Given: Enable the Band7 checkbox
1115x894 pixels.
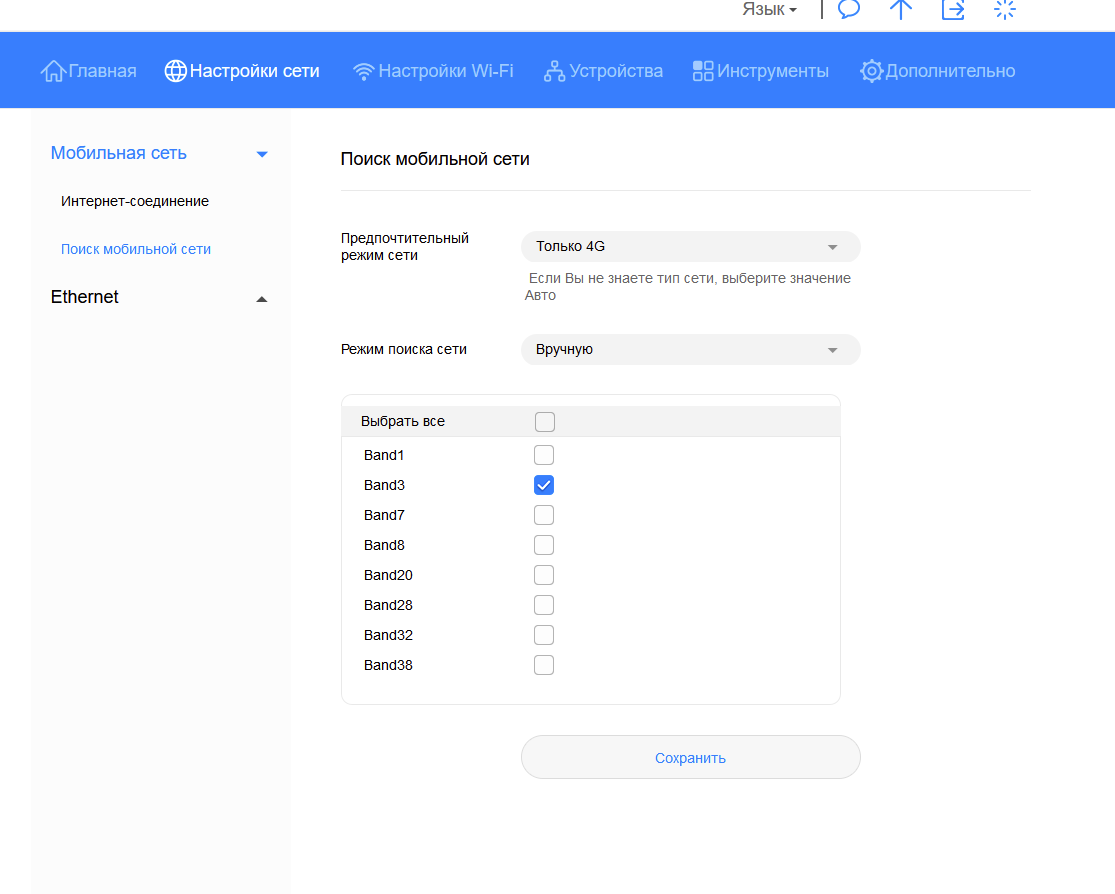Looking at the screenshot, I should pos(544,515).
